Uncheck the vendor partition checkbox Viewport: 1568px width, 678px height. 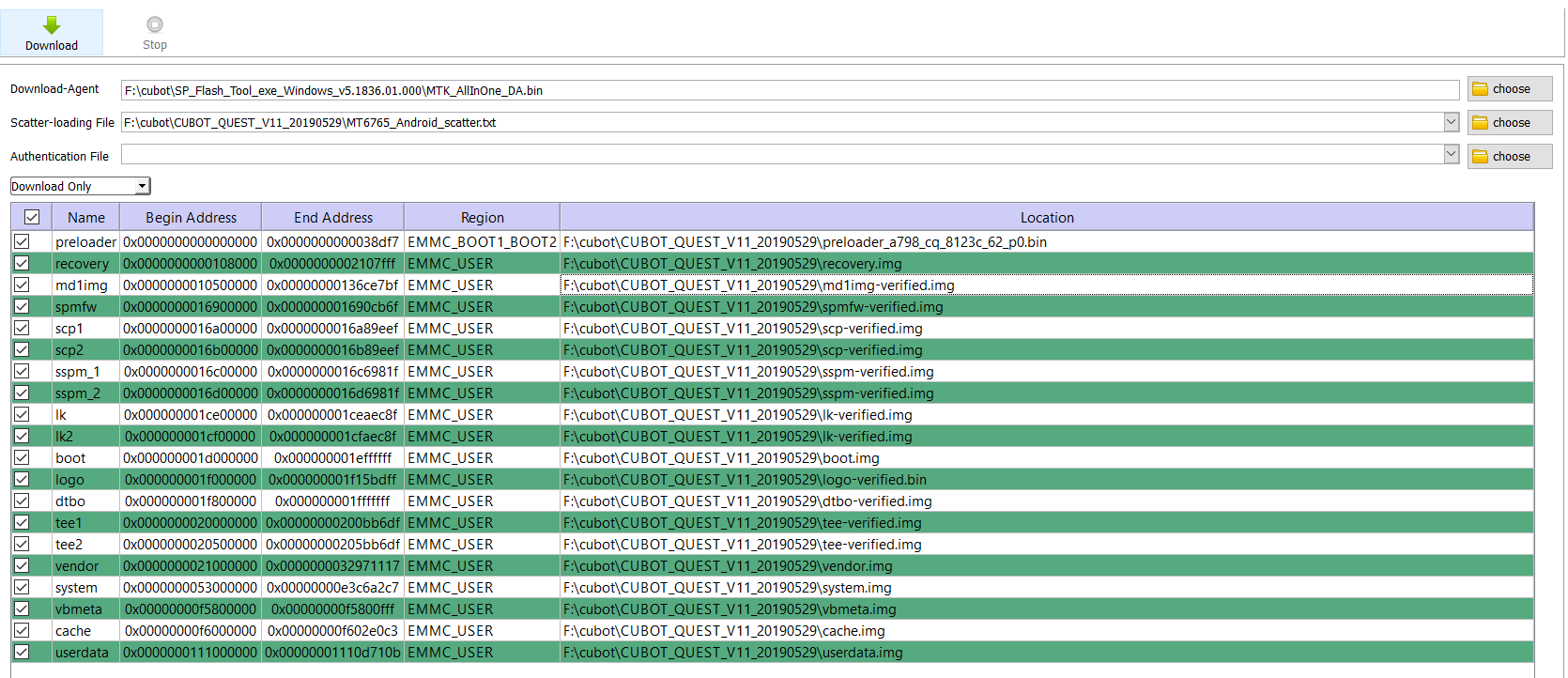[x=22, y=565]
